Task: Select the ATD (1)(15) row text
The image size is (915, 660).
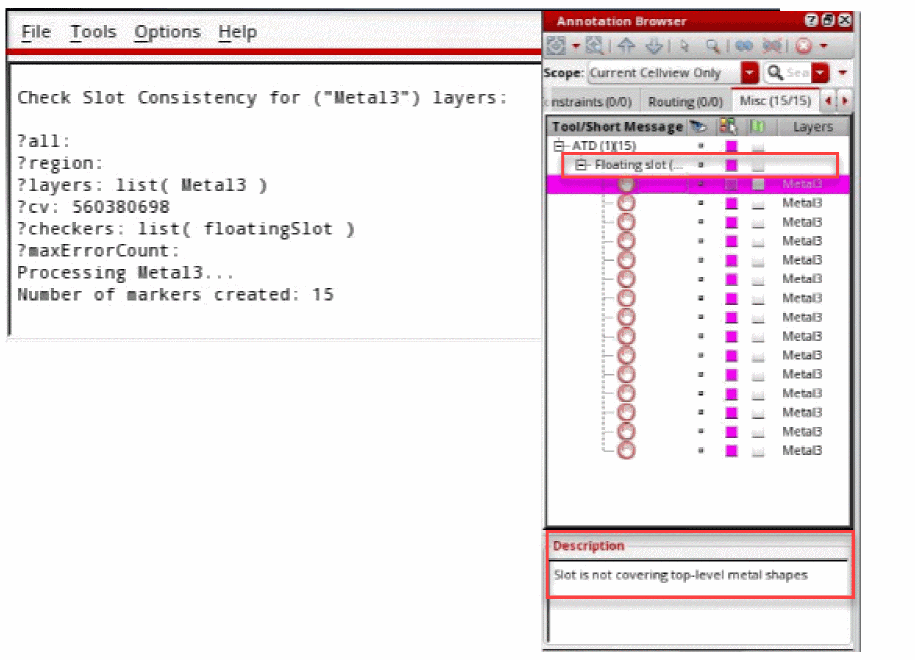Action: [x=603, y=145]
